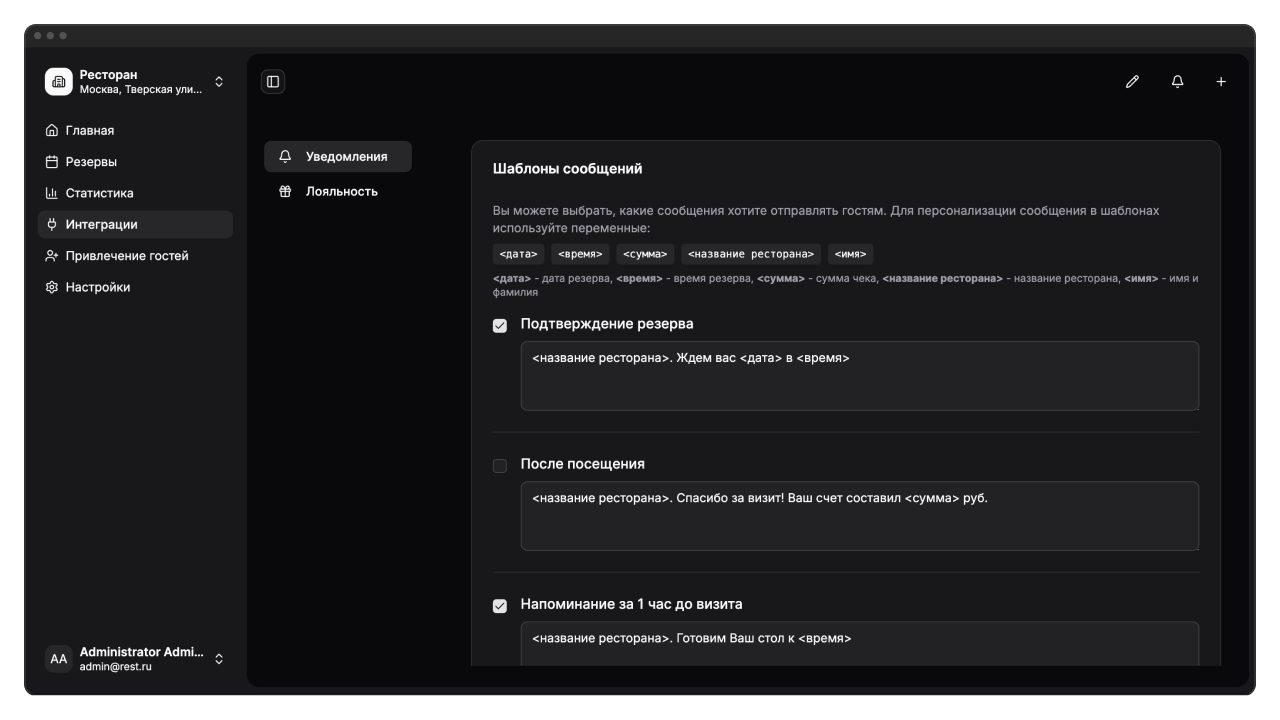This screenshot has width=1280, height=720.
Task: Click the restaurant building logo icon
Action: tap(59, 82)
